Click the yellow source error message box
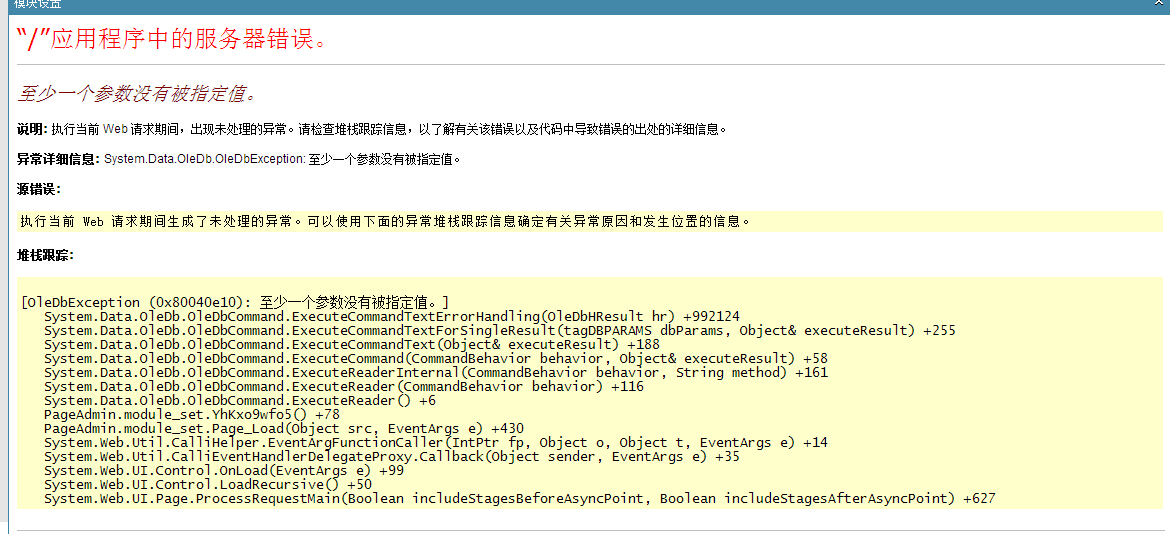The image size is (1170, 534). 590,221
